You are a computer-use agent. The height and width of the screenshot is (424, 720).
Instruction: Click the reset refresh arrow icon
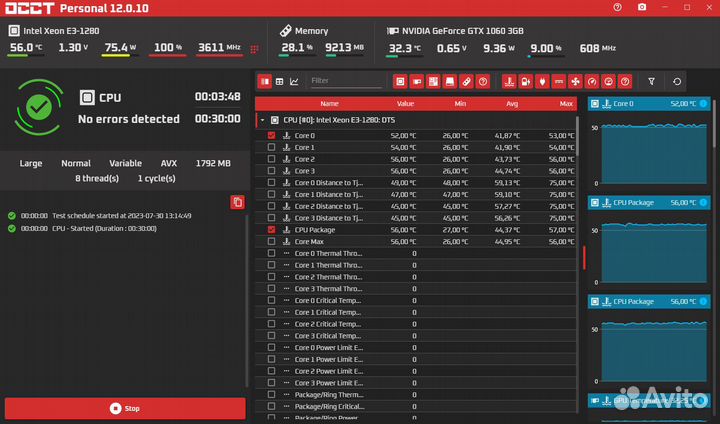(677, 81)
